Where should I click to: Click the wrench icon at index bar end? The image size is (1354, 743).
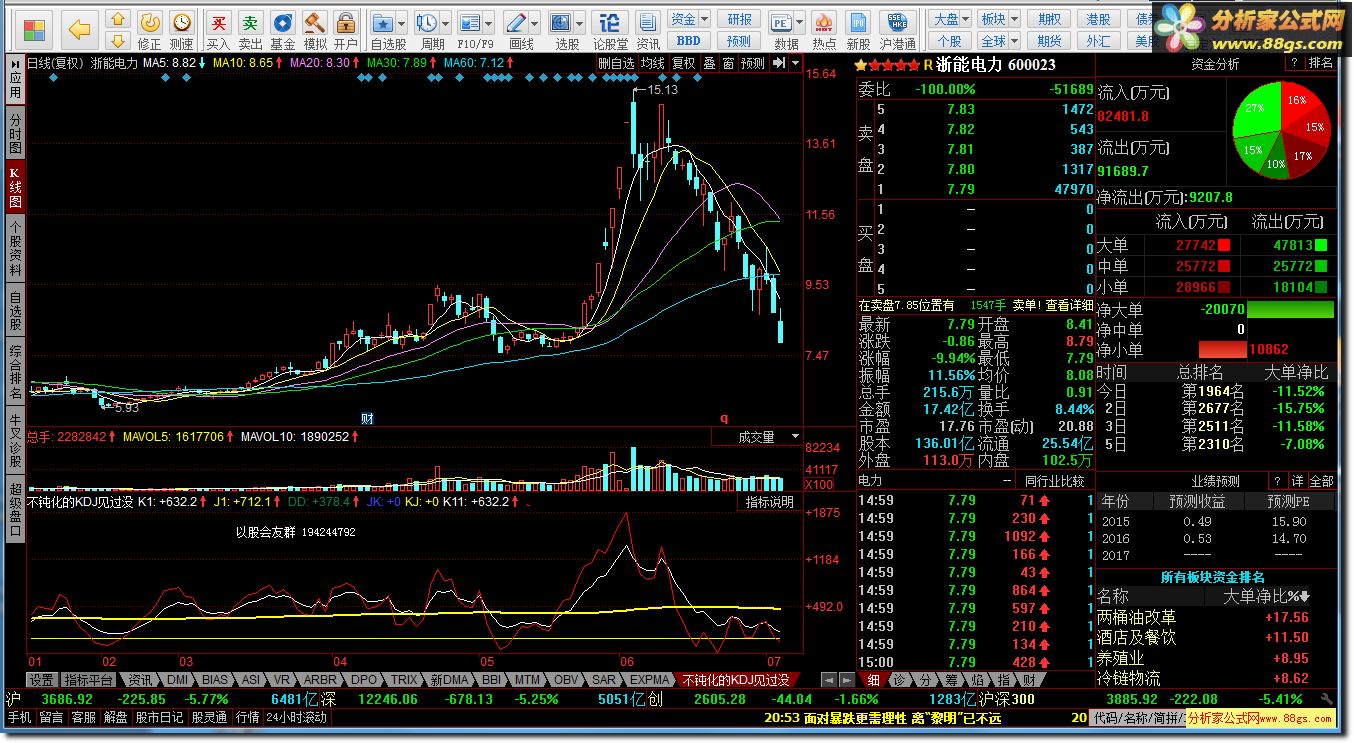(1327, 699)
